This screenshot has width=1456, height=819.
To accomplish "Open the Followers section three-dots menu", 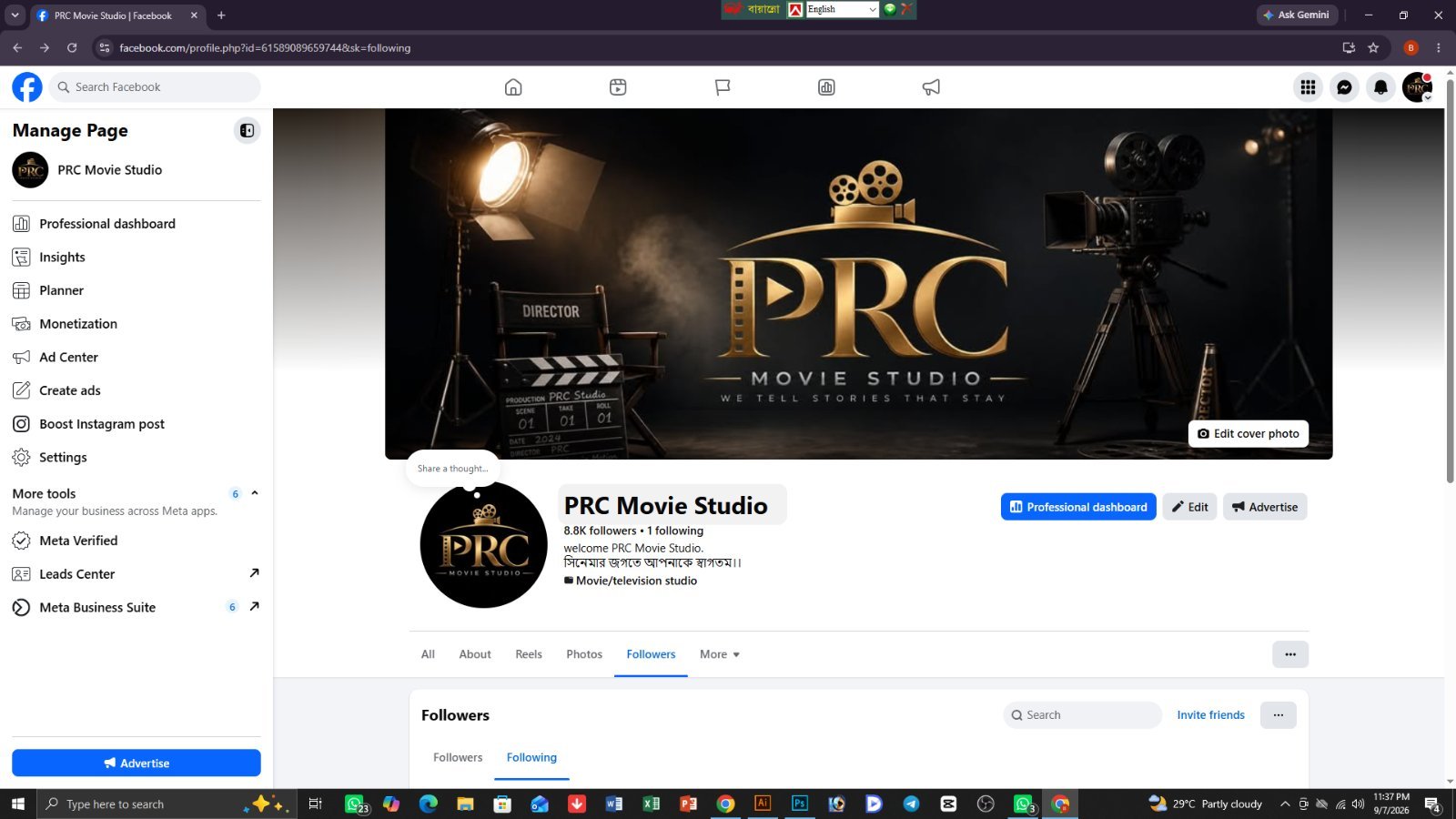I will pos(1279,715).
